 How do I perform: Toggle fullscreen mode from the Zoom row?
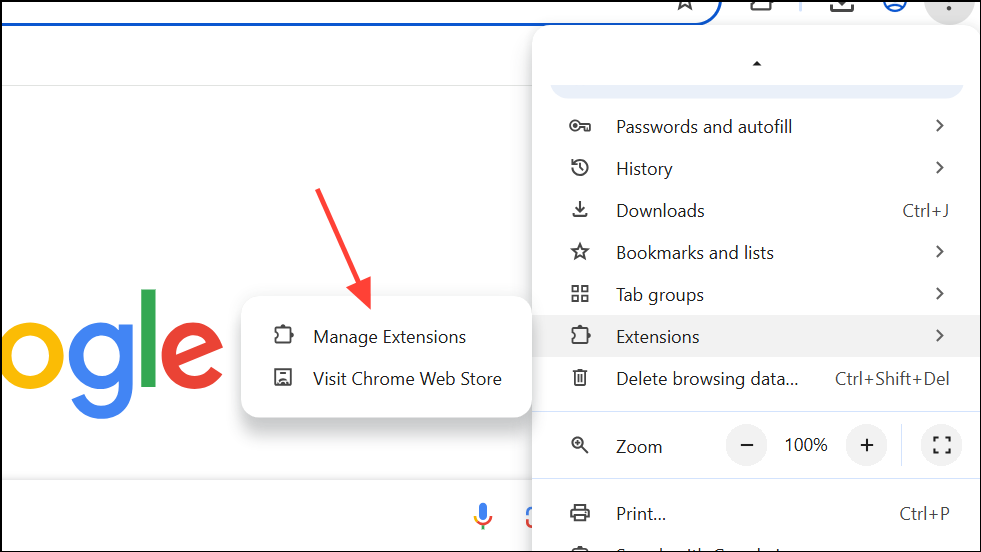[940, 446]
